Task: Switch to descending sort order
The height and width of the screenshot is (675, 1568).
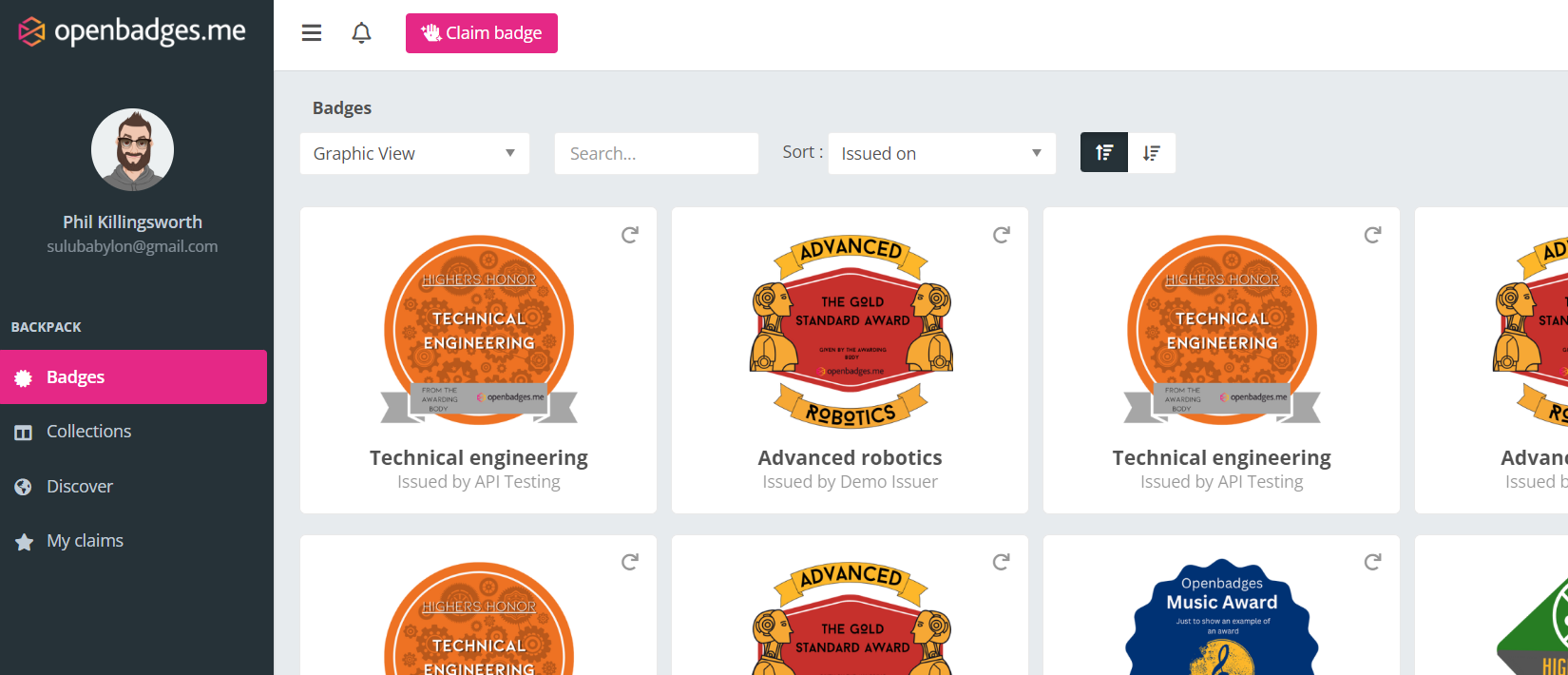Action: tap(1152, 153)
